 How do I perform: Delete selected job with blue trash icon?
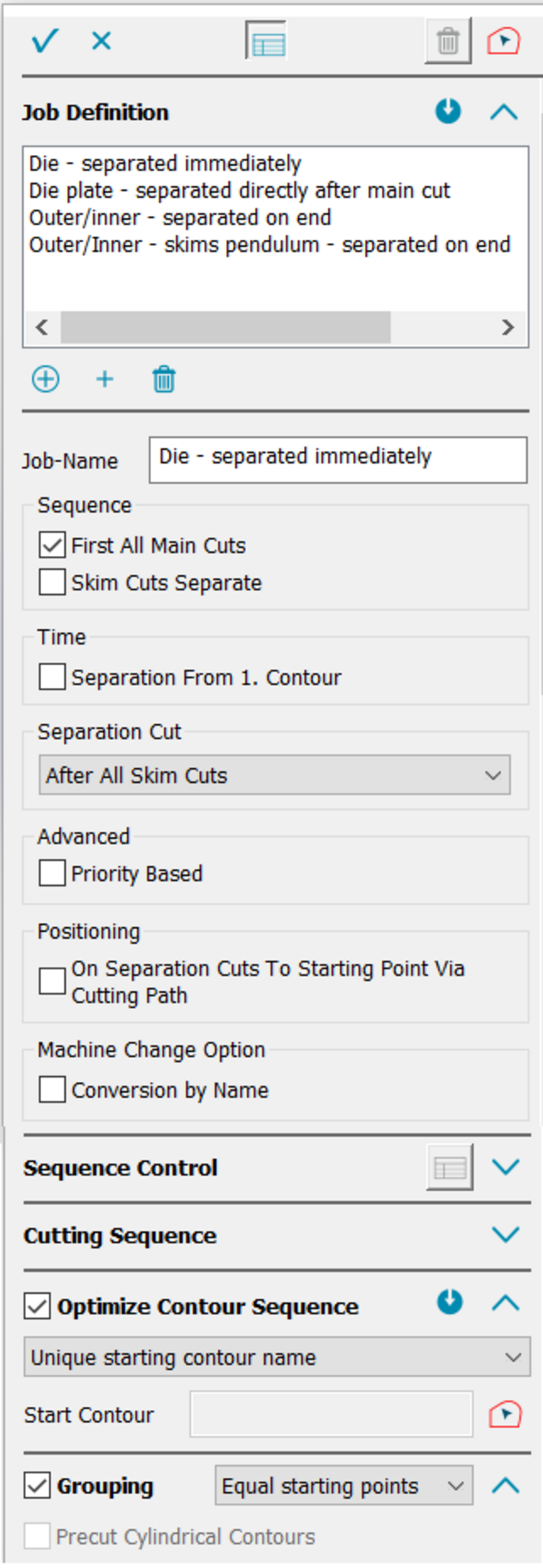pyautogui.click(x=163, y=379)
